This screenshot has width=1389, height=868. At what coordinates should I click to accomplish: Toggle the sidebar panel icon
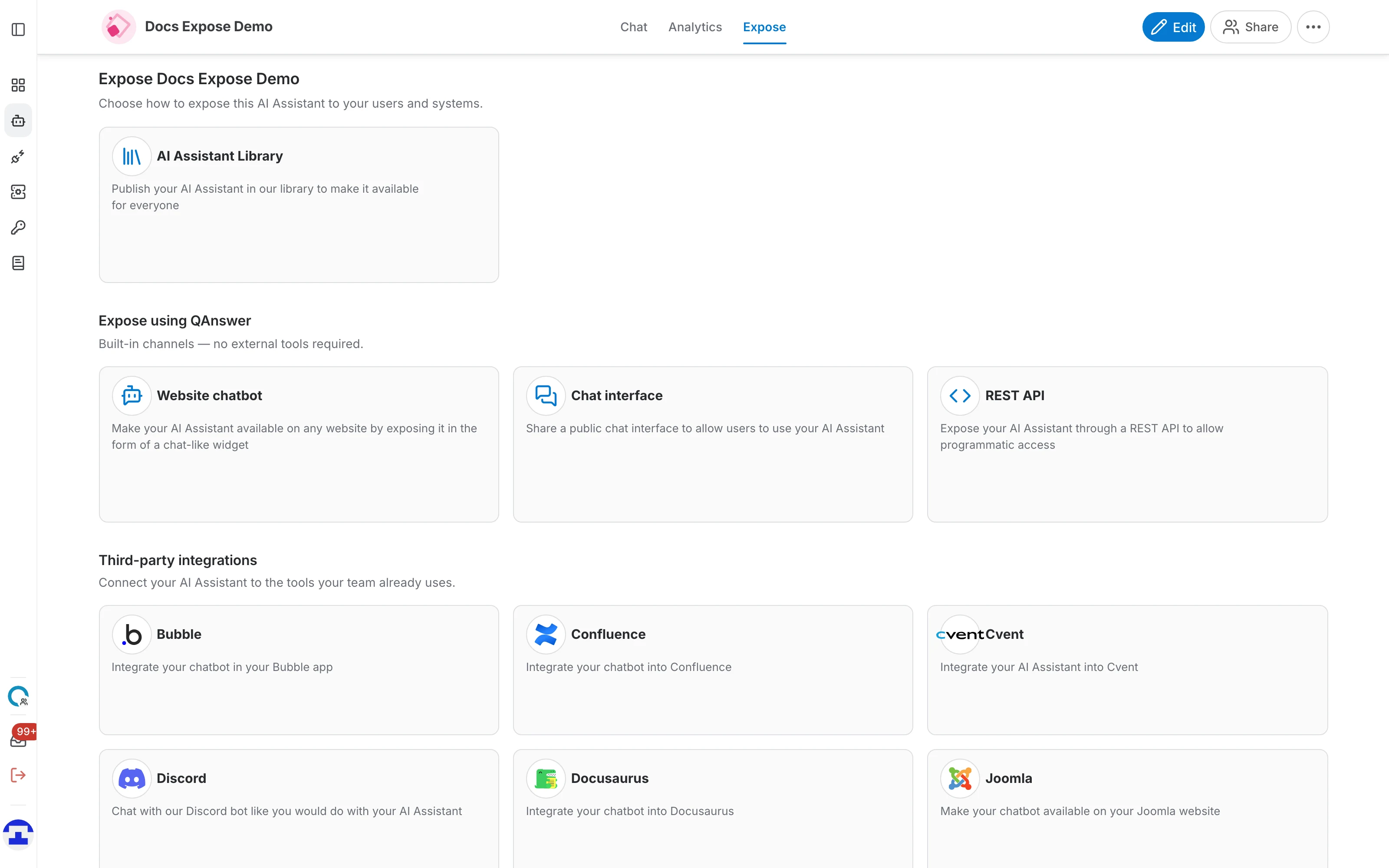click(x=18, y=29)
